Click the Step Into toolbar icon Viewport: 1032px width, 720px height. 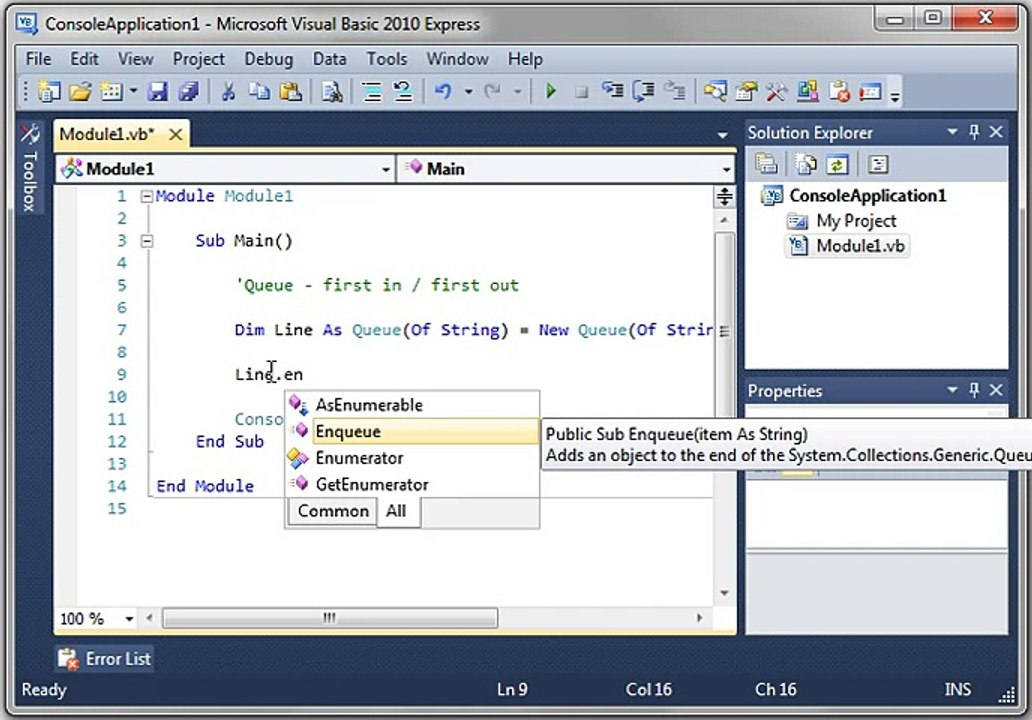click(x=613, y=91)
